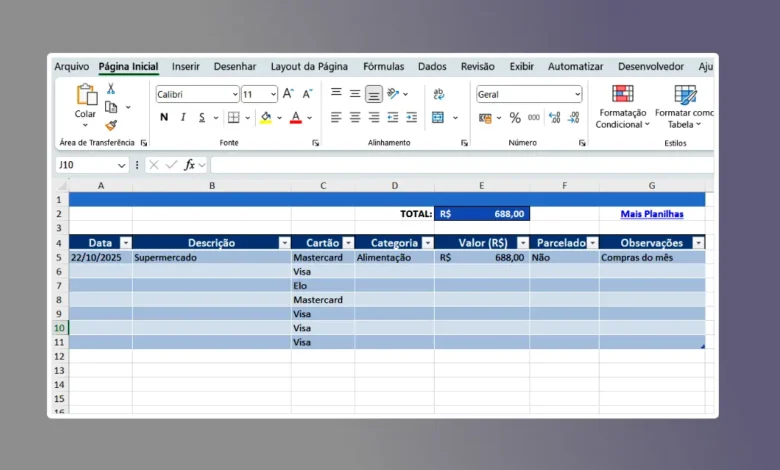Screen dimensions: 780x470
Task: Open Alinhamento group dialog launcher
Action: click(x=464, y=143)
